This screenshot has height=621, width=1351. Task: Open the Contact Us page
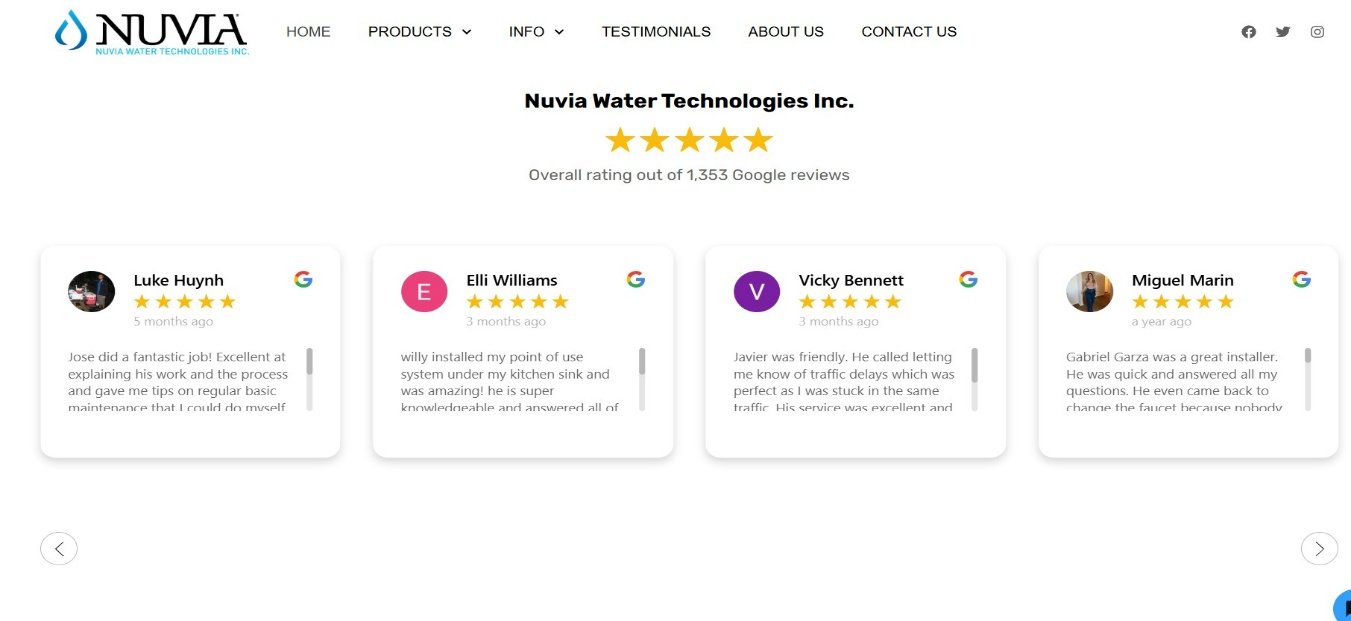tap(909, 32)
